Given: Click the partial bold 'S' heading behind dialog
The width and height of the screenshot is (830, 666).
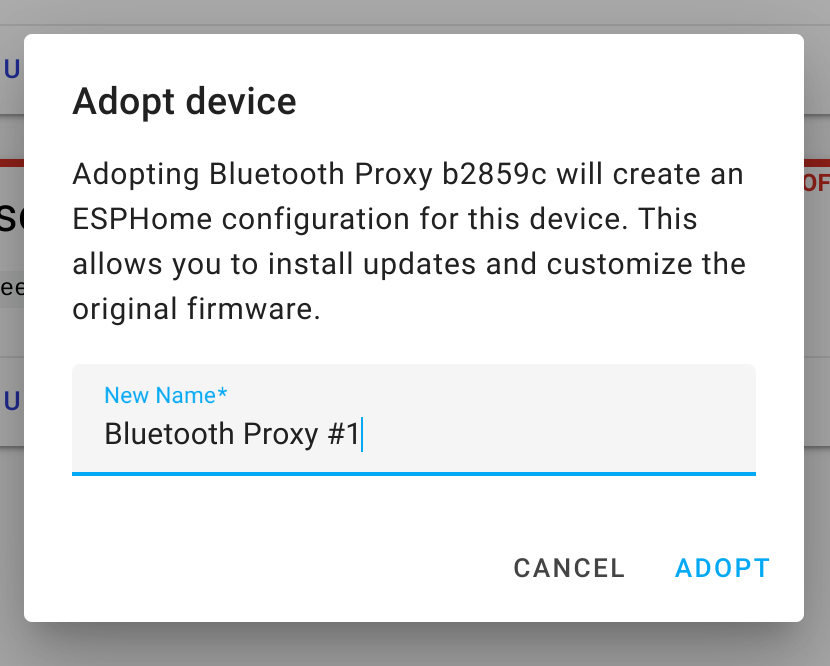Looking at the screenshot, I should point(11,217).
